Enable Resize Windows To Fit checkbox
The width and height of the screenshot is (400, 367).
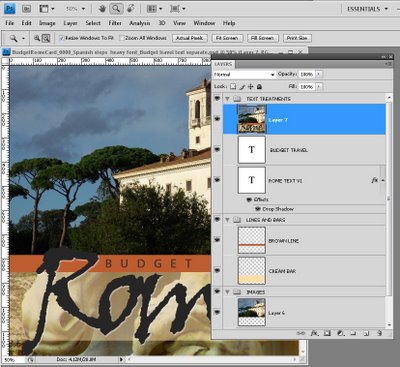tap(61, 38)
